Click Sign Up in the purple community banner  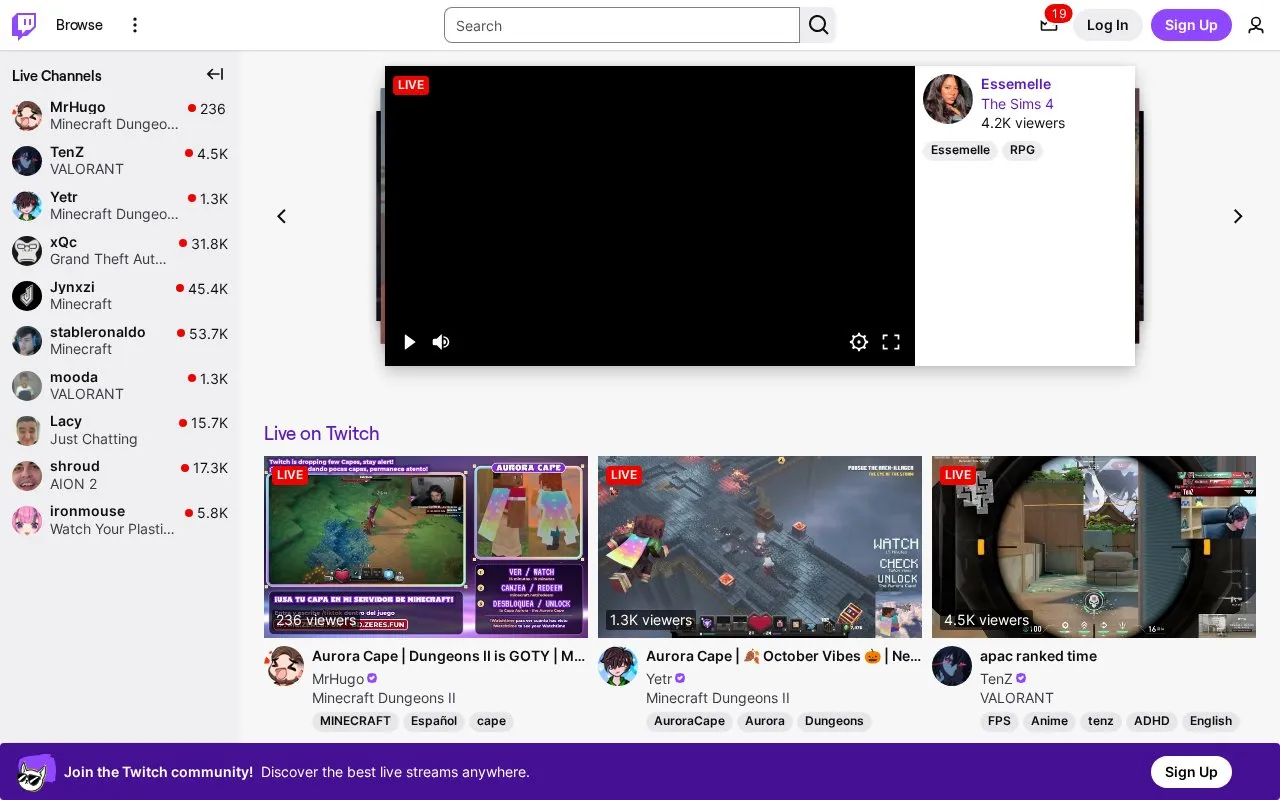(x=1191, y=772)
